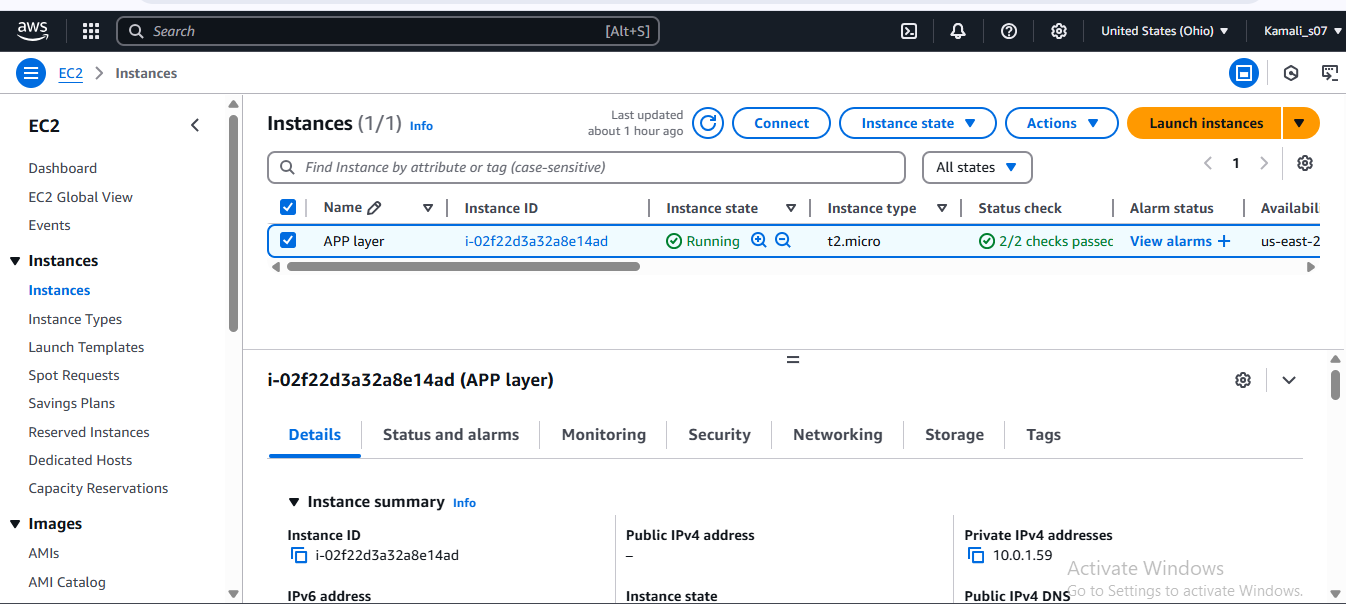Switch to the Networking tab
The image size is (1346, 604).
[838, 435]
